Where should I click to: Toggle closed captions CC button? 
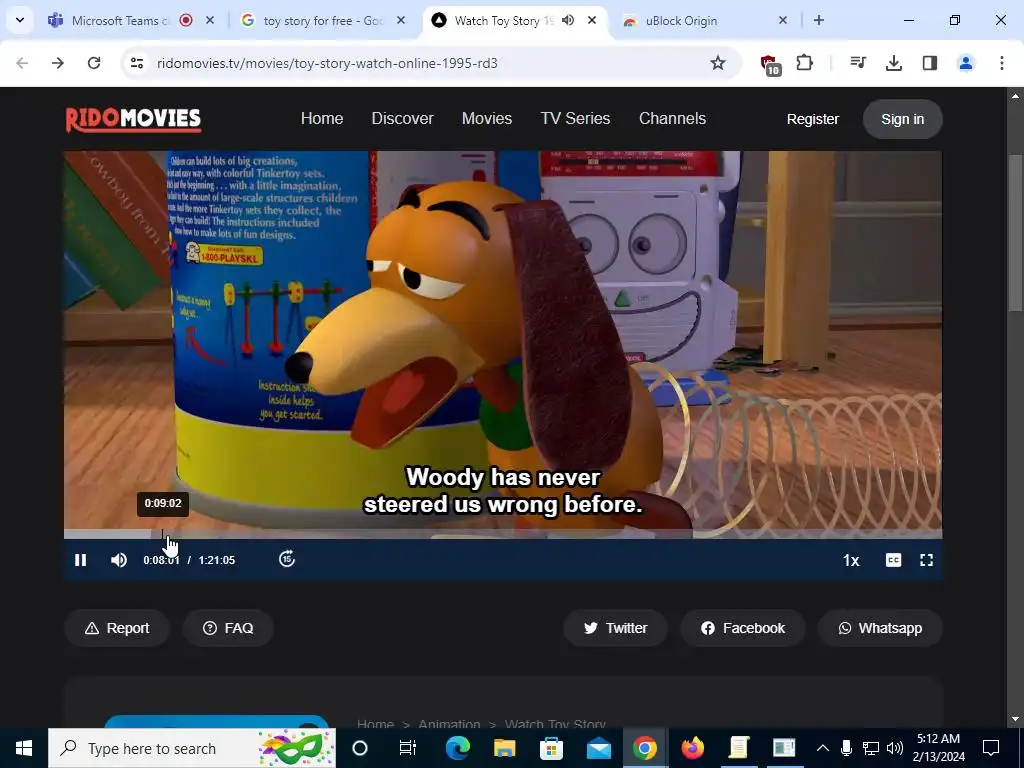pyautogui.click(x=893, y=560)
